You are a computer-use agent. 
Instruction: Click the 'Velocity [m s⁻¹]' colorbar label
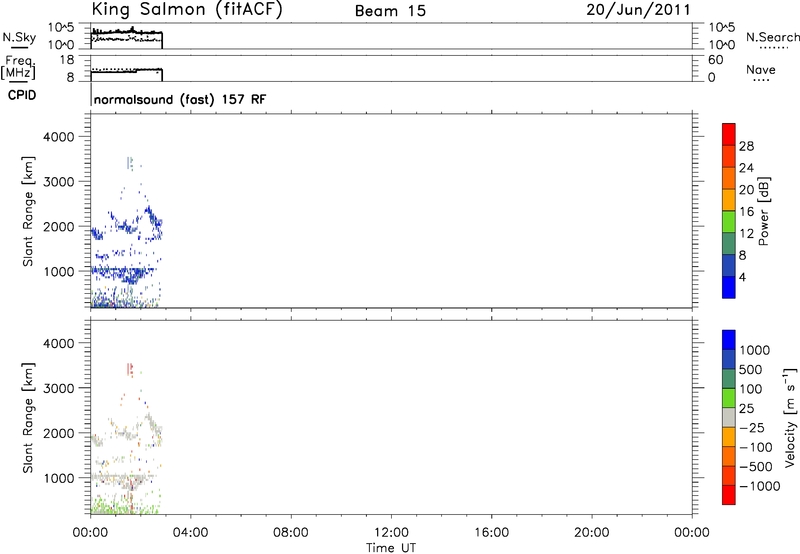point(791,418)
